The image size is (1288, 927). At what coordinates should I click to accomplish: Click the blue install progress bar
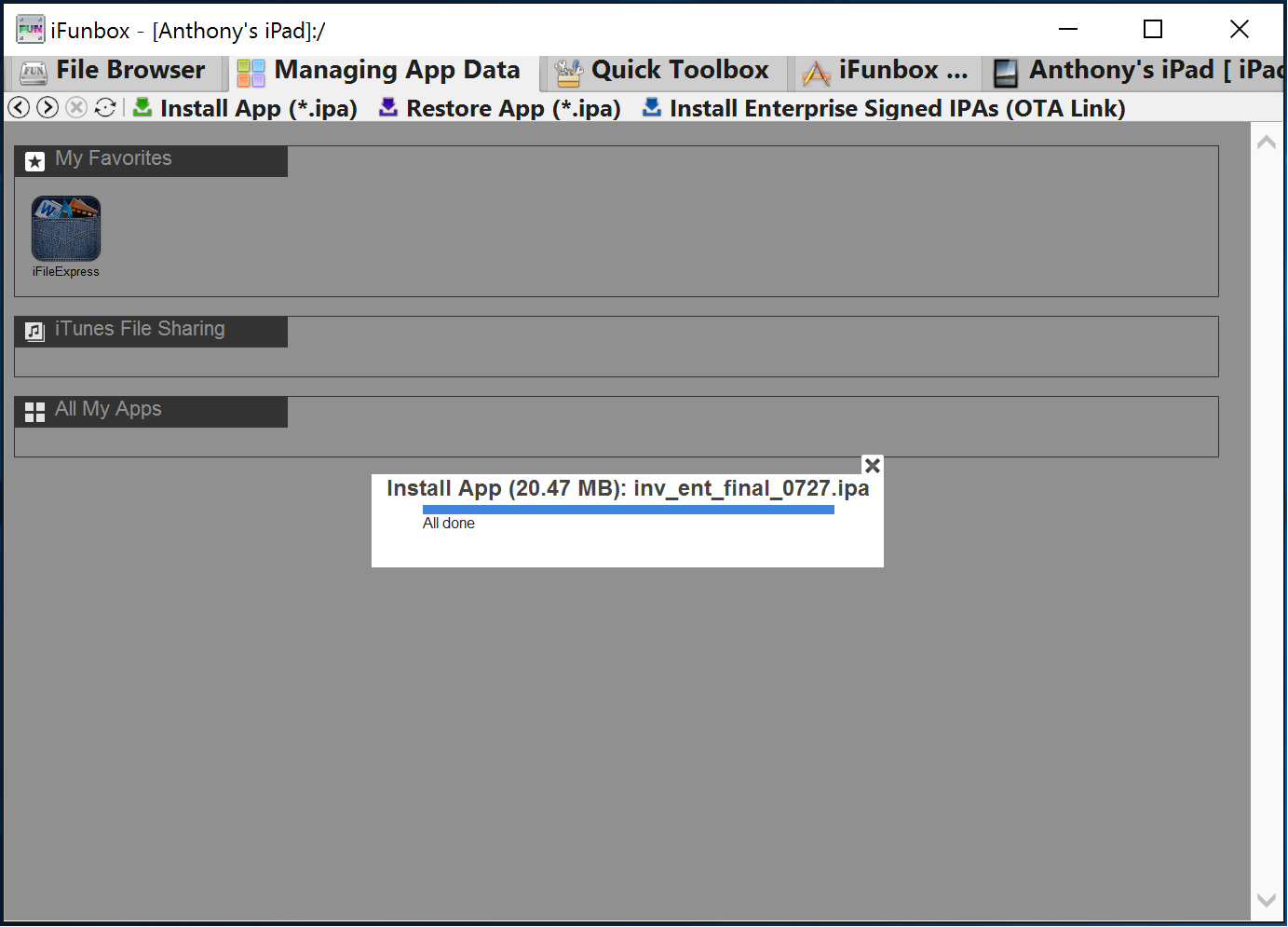pos(629,510)
